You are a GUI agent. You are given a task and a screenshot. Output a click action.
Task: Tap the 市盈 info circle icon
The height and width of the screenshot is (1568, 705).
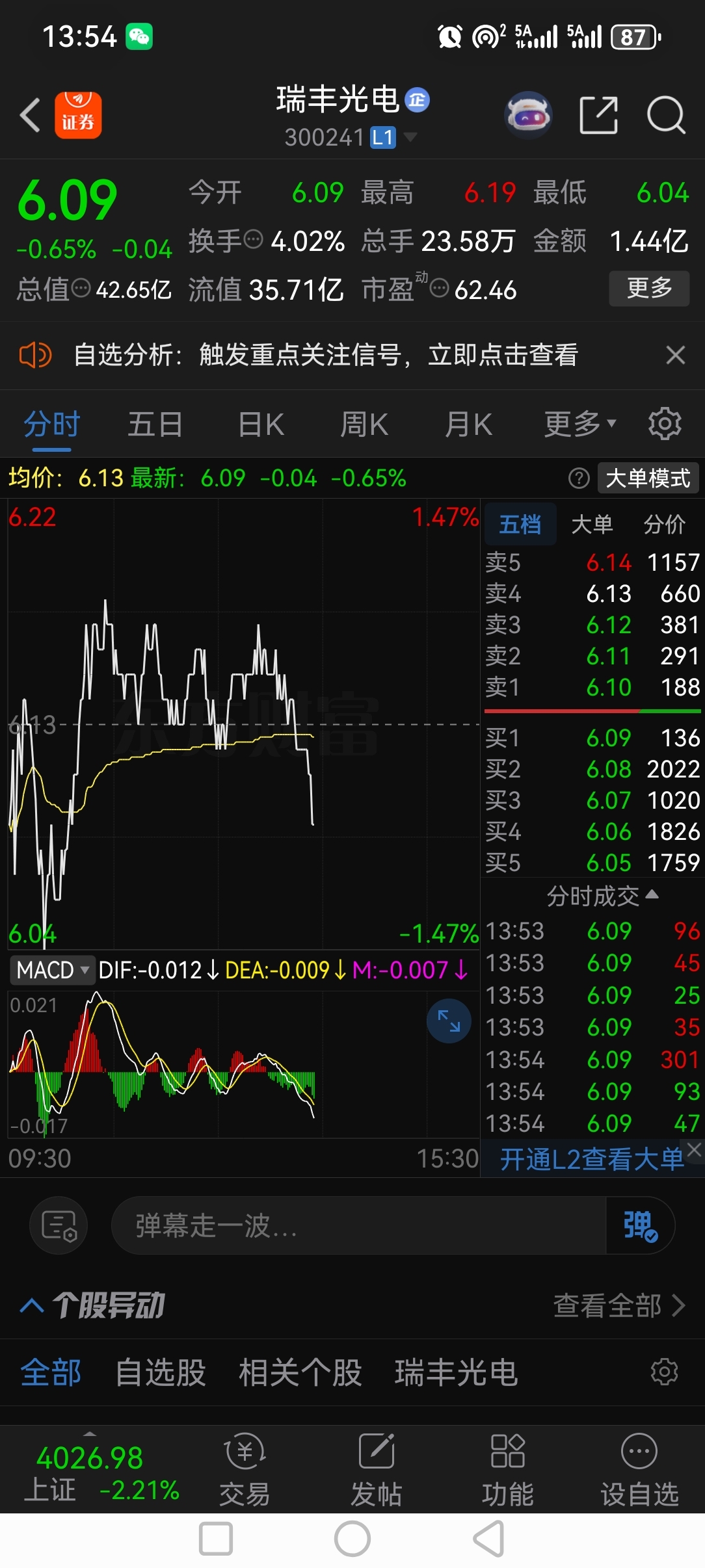click(x=440, y=288)
